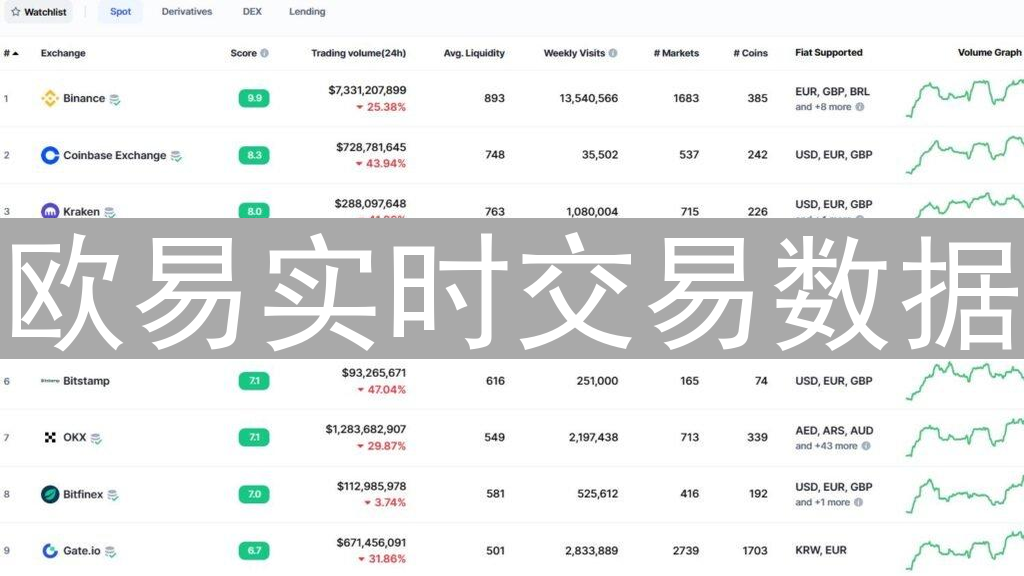Switch to the Derivatives tab

187,12
